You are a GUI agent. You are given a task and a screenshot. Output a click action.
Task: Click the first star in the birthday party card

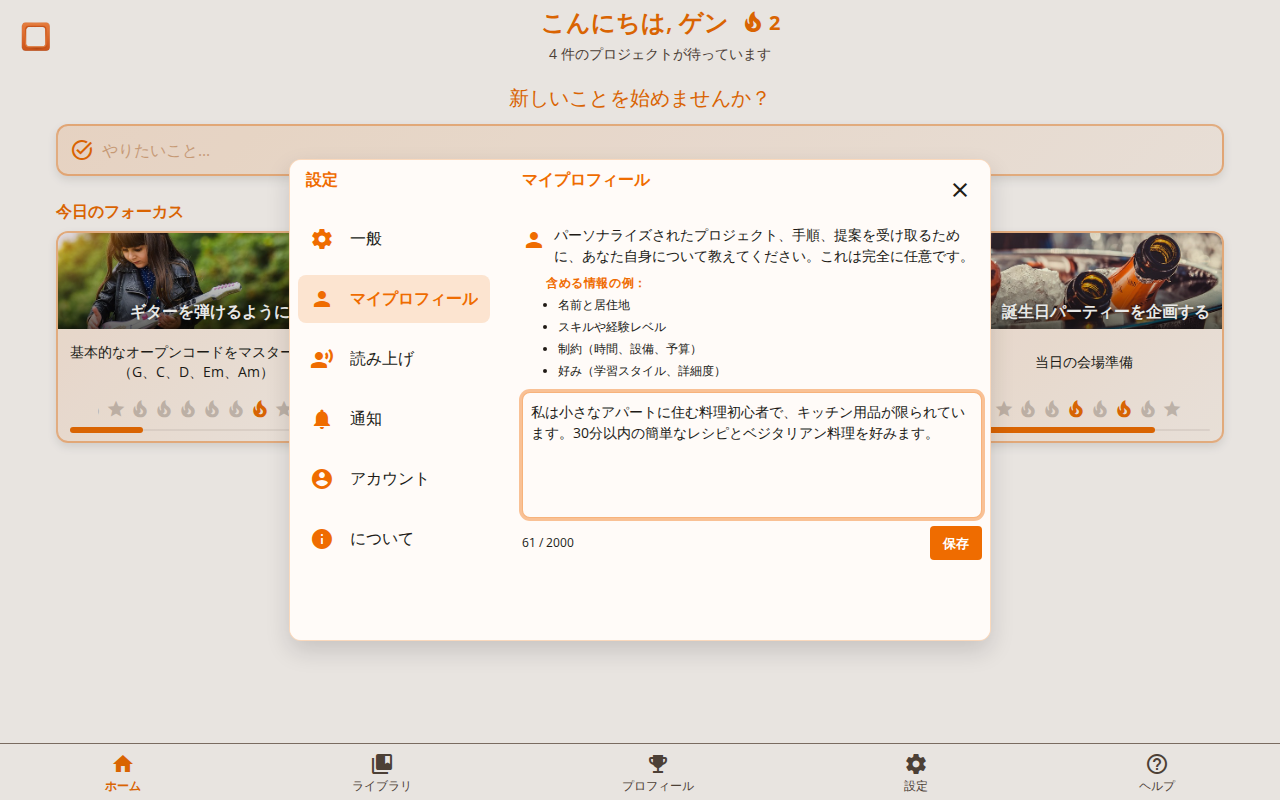click(x=1004, y=409)
